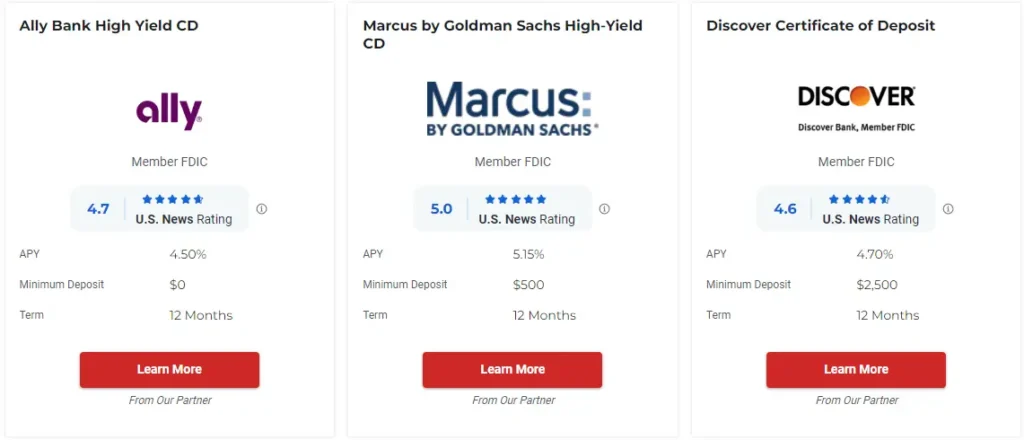Click From Our Partner under Marcus
Image resolution: width=1024 pixels, height=440 pixels.
coord(513,400)
